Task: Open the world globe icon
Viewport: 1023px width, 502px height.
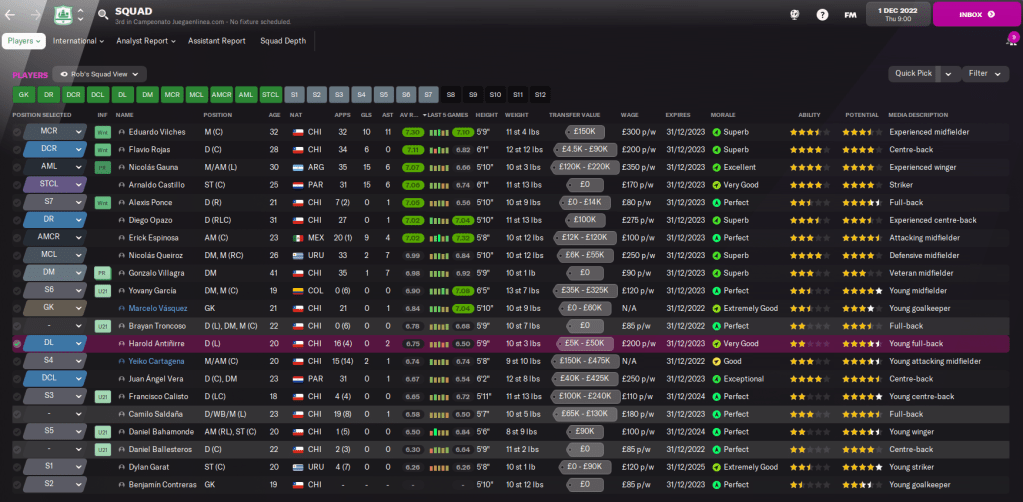Action: coord(793,15)
